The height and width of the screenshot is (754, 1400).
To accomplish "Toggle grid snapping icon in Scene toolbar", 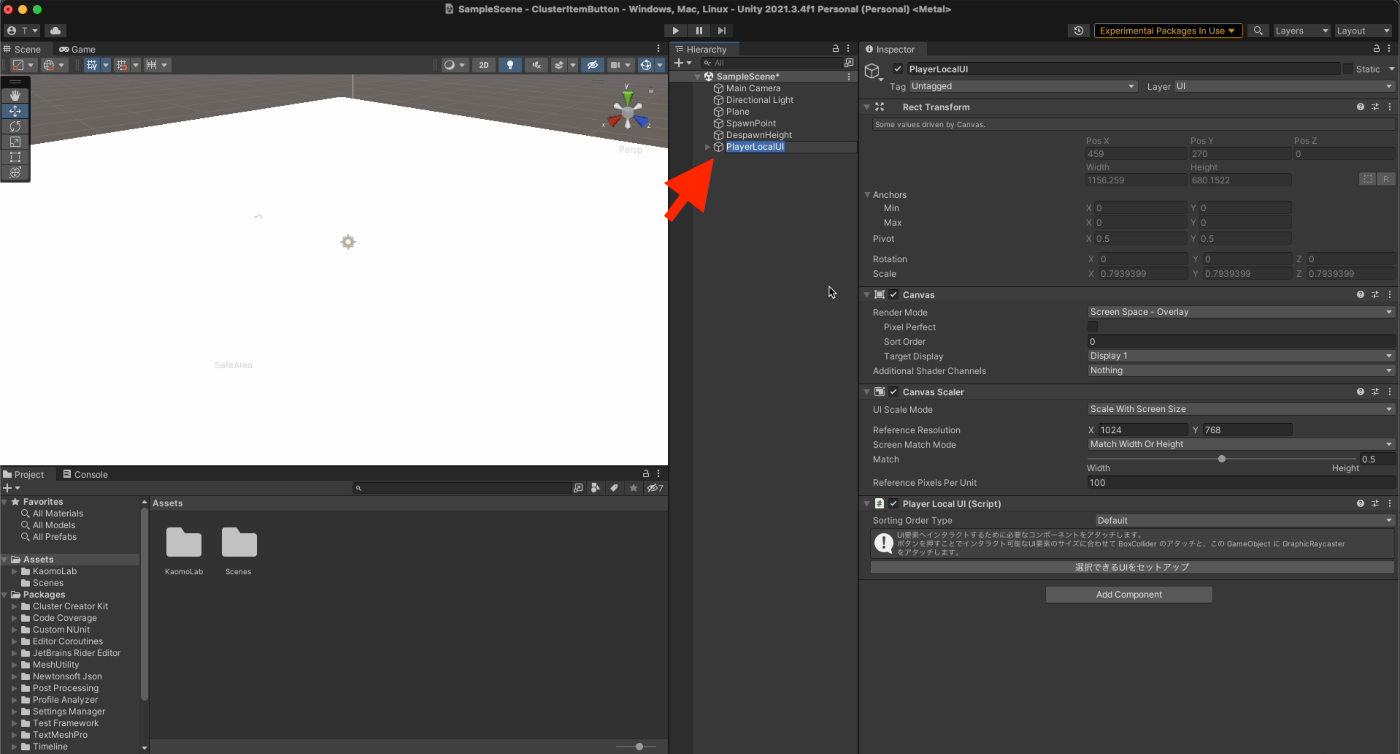I will tap(121, 65).
